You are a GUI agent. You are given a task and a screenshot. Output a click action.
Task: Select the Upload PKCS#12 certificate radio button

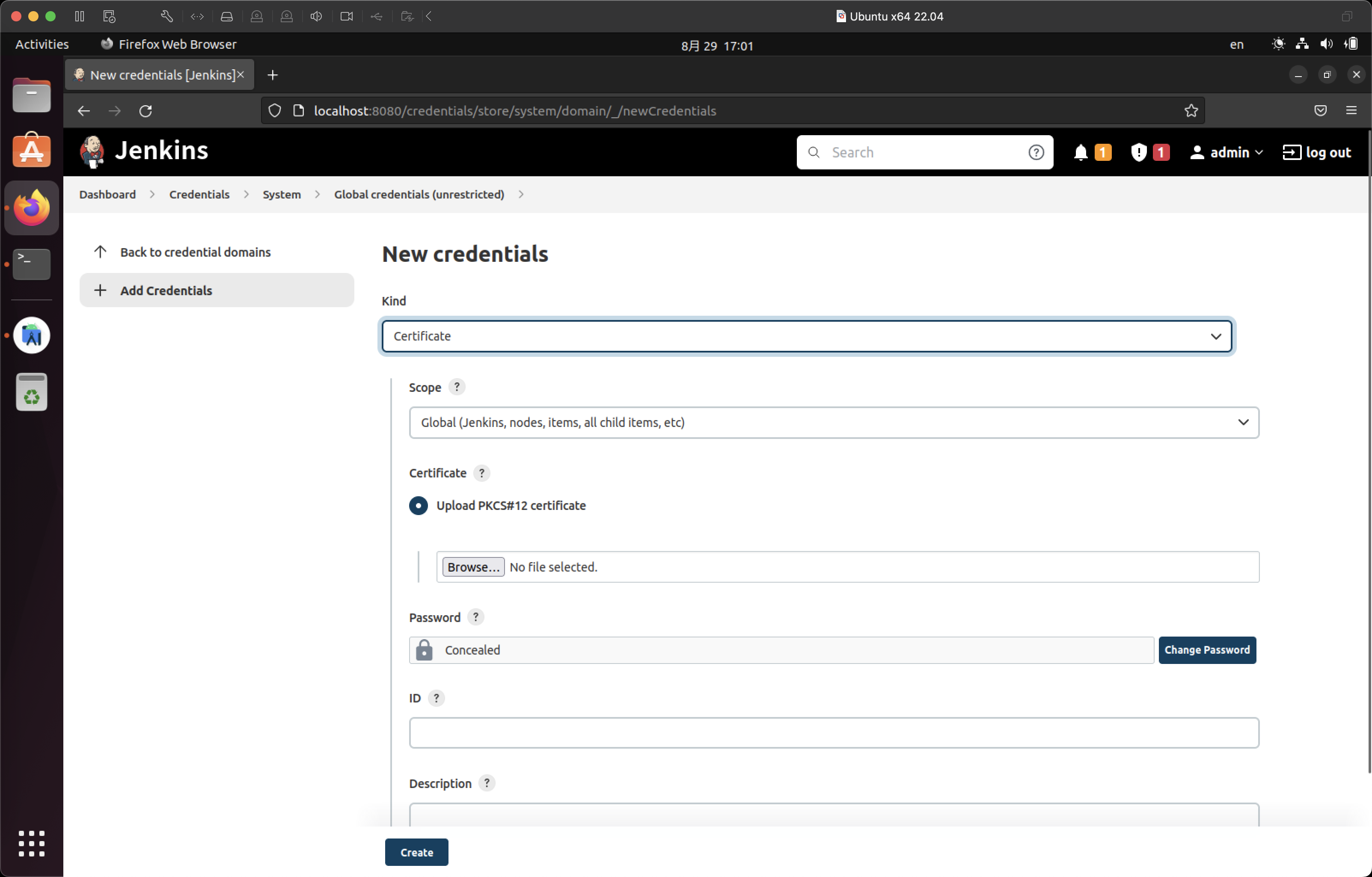coord(418,505)
